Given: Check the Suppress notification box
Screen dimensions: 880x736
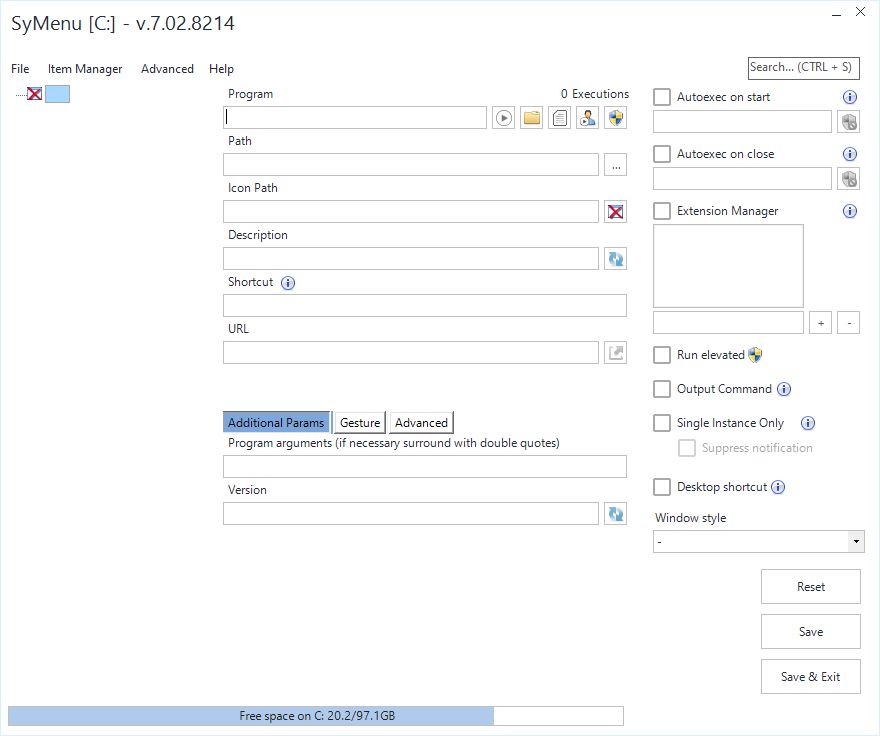Looking at the screenshot, I should (x=686, y=448).
